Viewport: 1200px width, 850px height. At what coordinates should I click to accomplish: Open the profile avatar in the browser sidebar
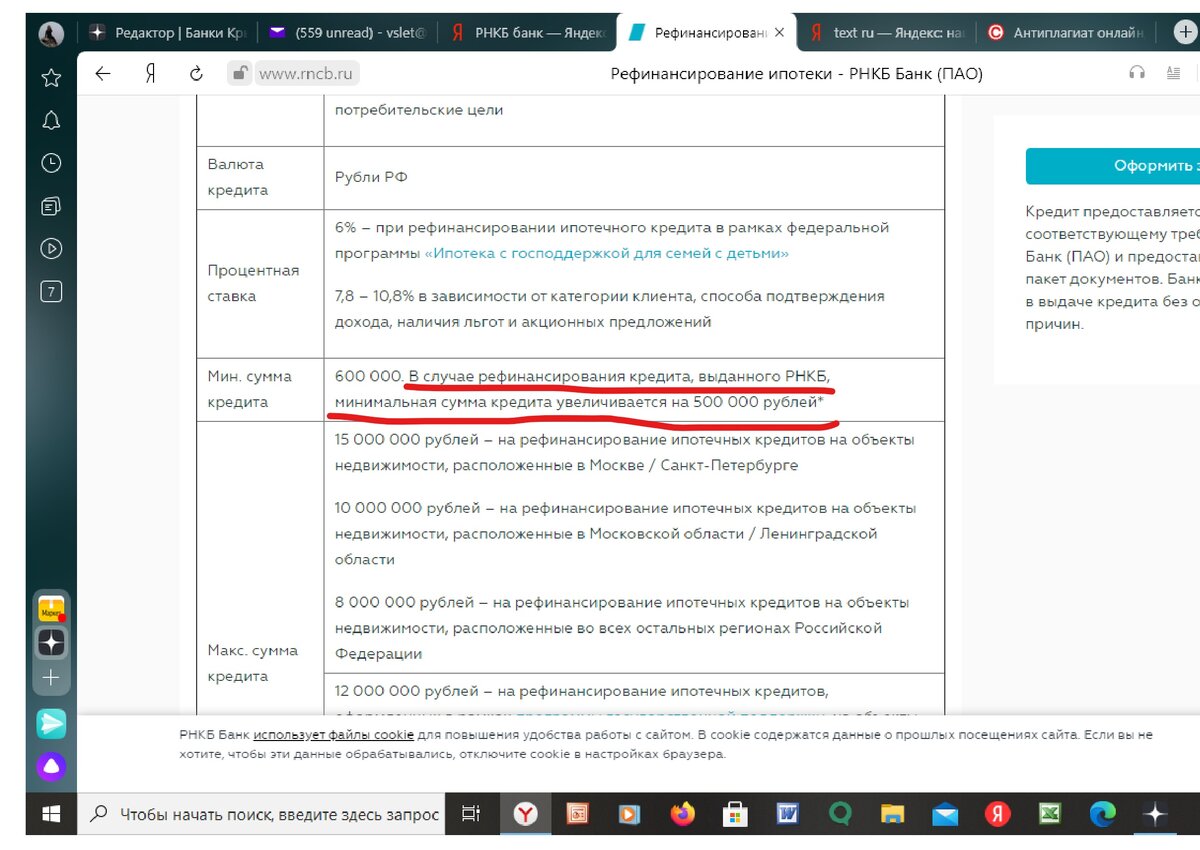[x=51, y=34]
